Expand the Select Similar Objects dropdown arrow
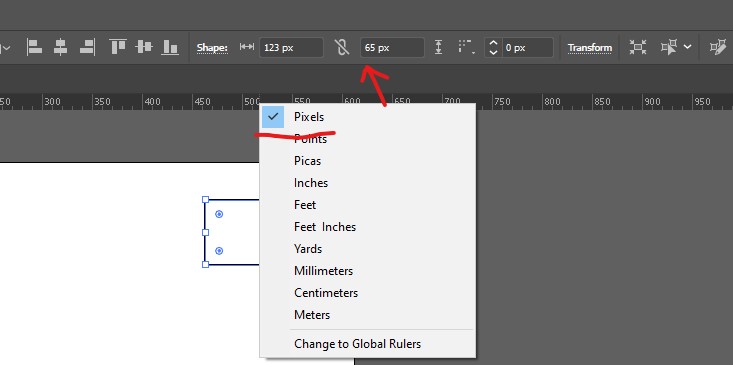The height and width of the screenshot is (365, 733). point(687,47)
